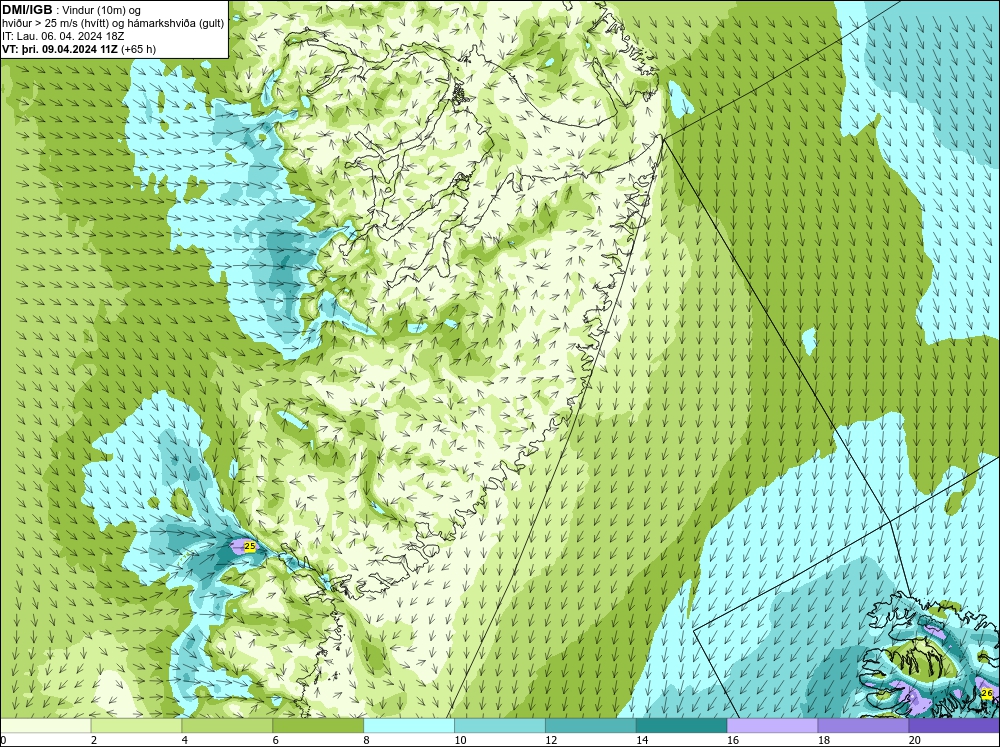
Task: Select the 14-16 m/s dark teal swatch
Action: (x=681, y=726)
